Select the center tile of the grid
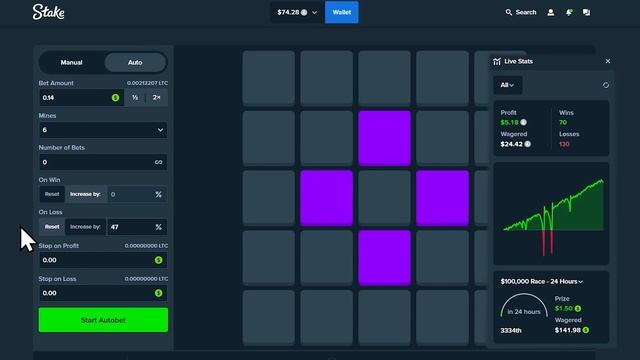Screen dimensions: 640x360 click(384, 198)
